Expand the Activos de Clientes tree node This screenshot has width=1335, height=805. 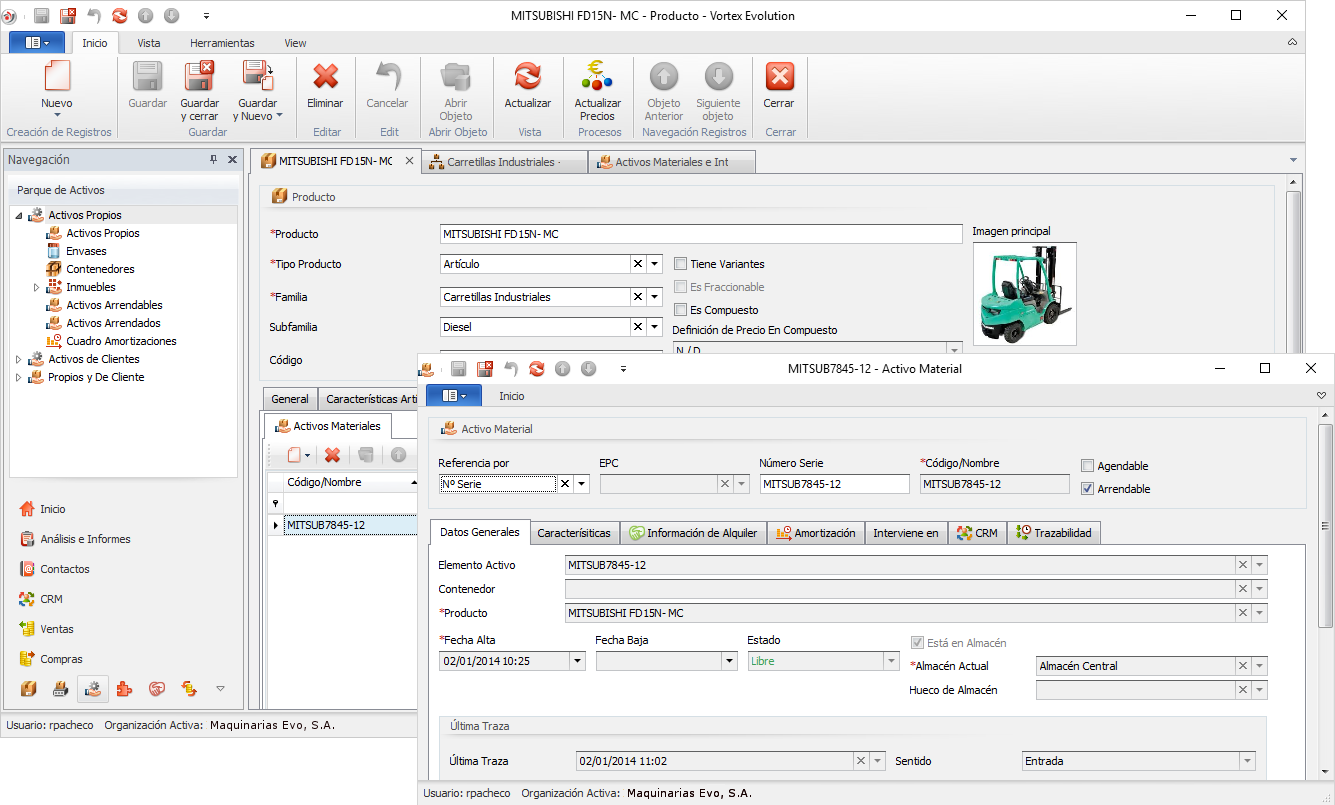pos(18,359)
